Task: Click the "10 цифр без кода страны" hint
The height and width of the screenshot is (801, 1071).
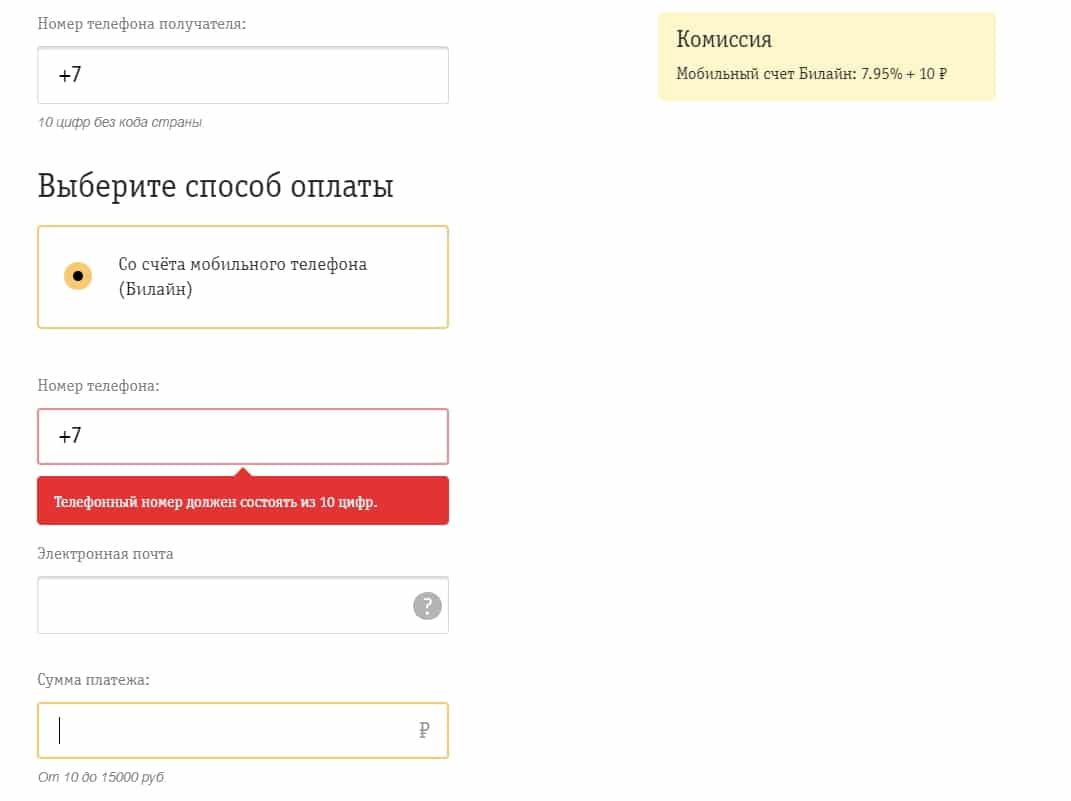Action: coord(120,122)
